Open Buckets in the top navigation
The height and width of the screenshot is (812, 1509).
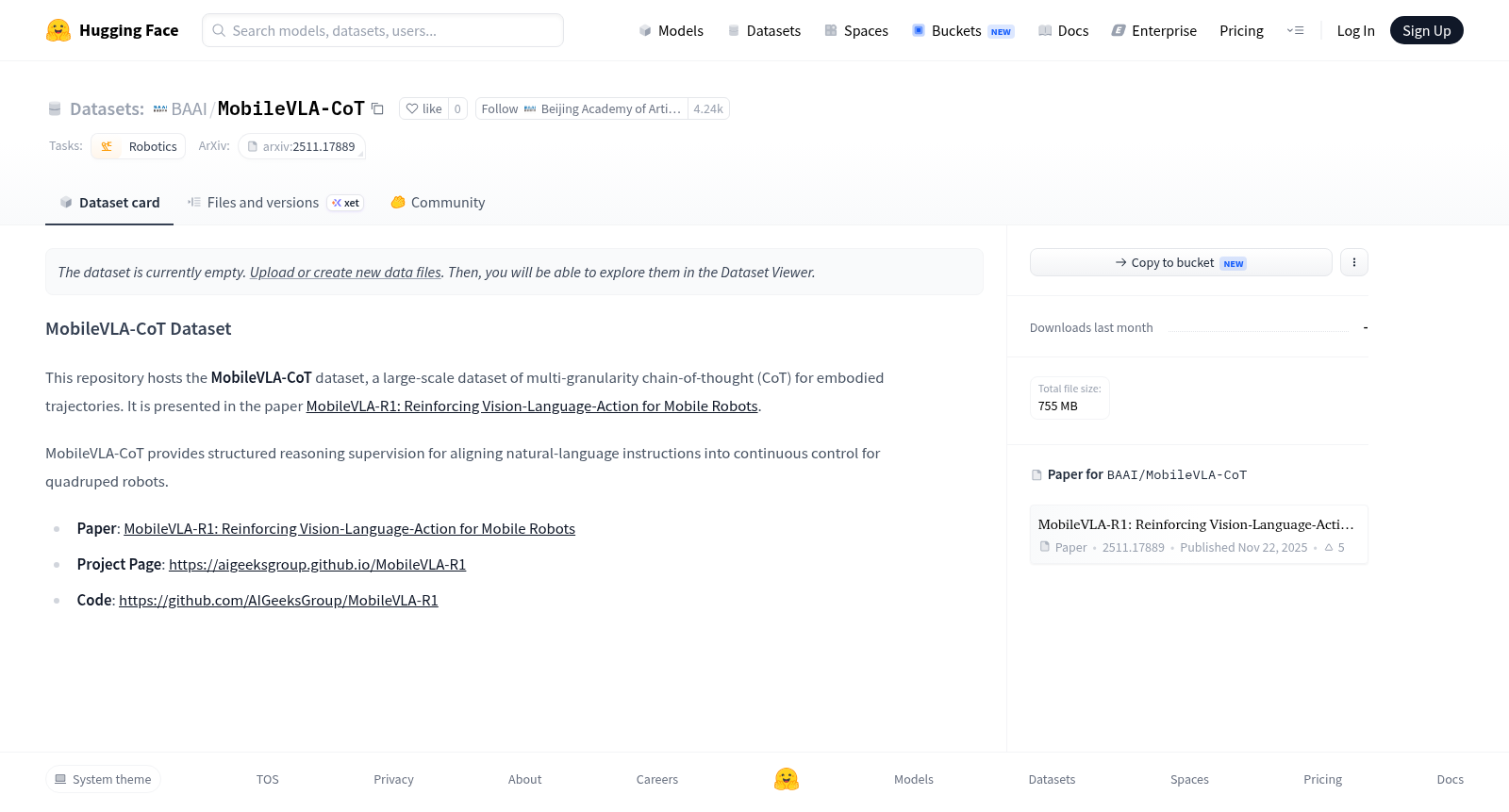963,30
